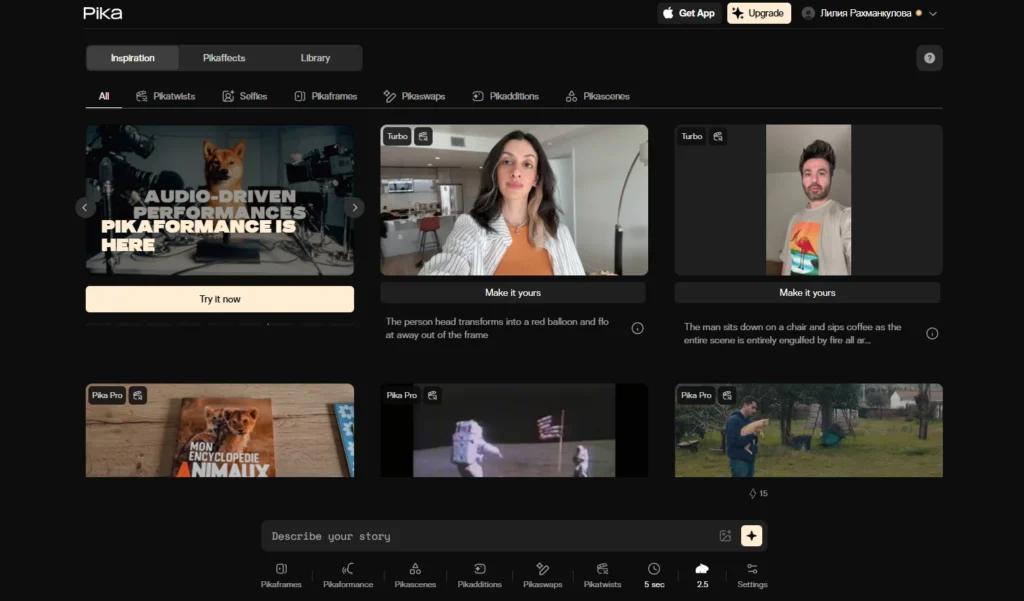
Task: Click the Upgrade button
Action: point(759,13)
